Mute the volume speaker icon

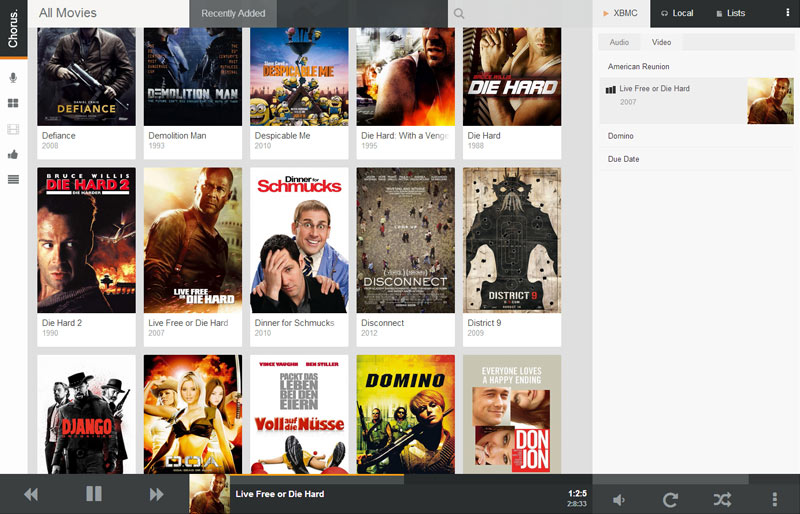coord(619,500)
